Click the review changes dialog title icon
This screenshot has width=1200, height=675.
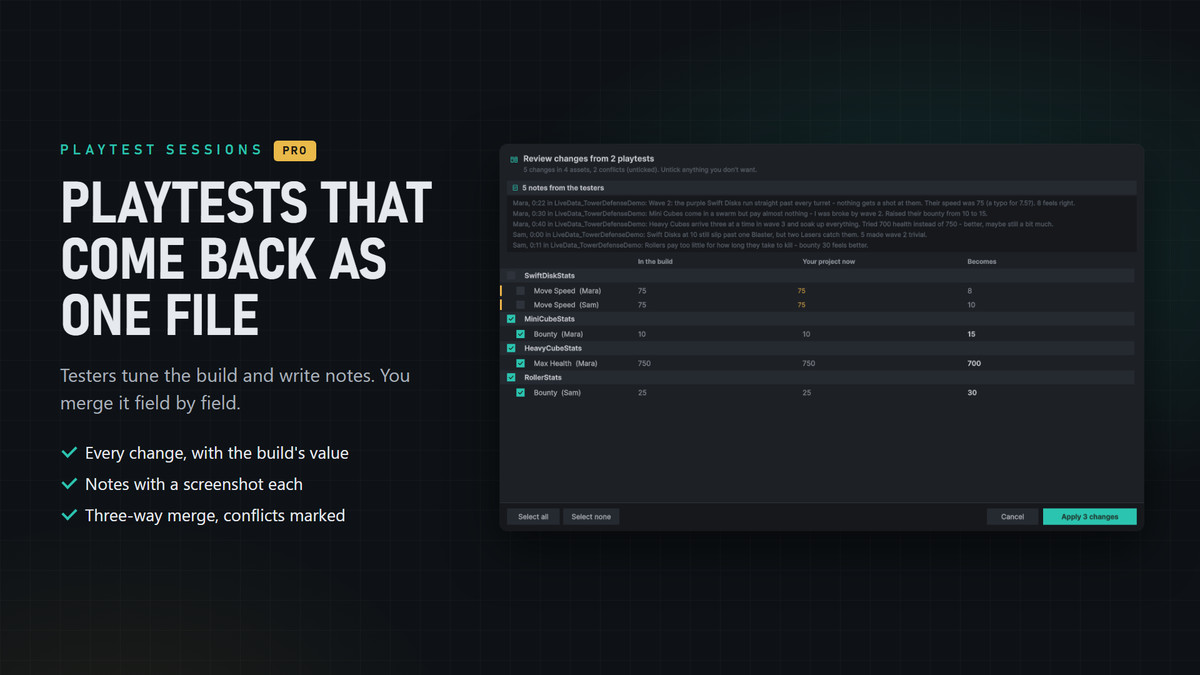(x=514, y=159)
